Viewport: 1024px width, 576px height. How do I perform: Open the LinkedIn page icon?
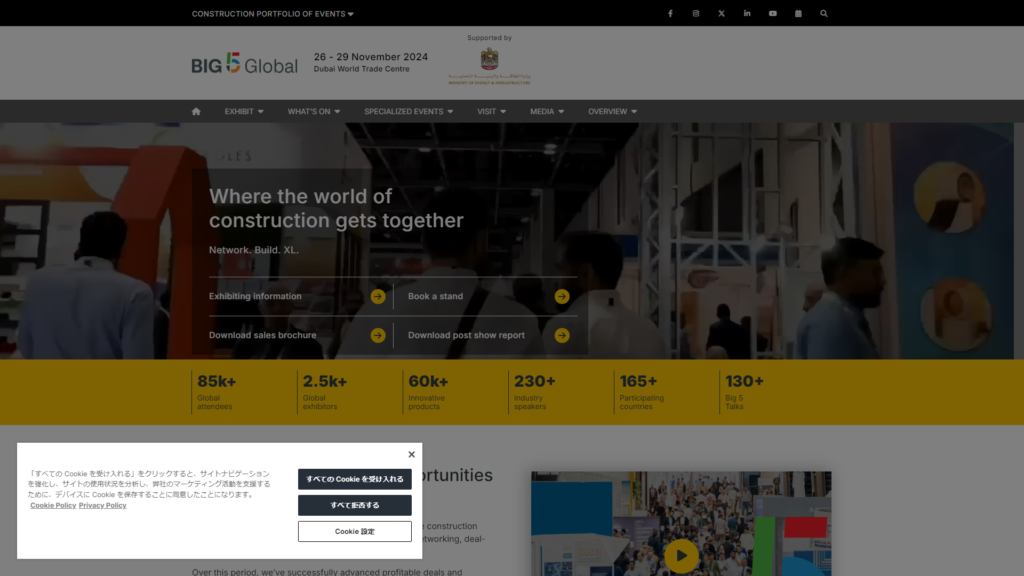pos(746,13)
